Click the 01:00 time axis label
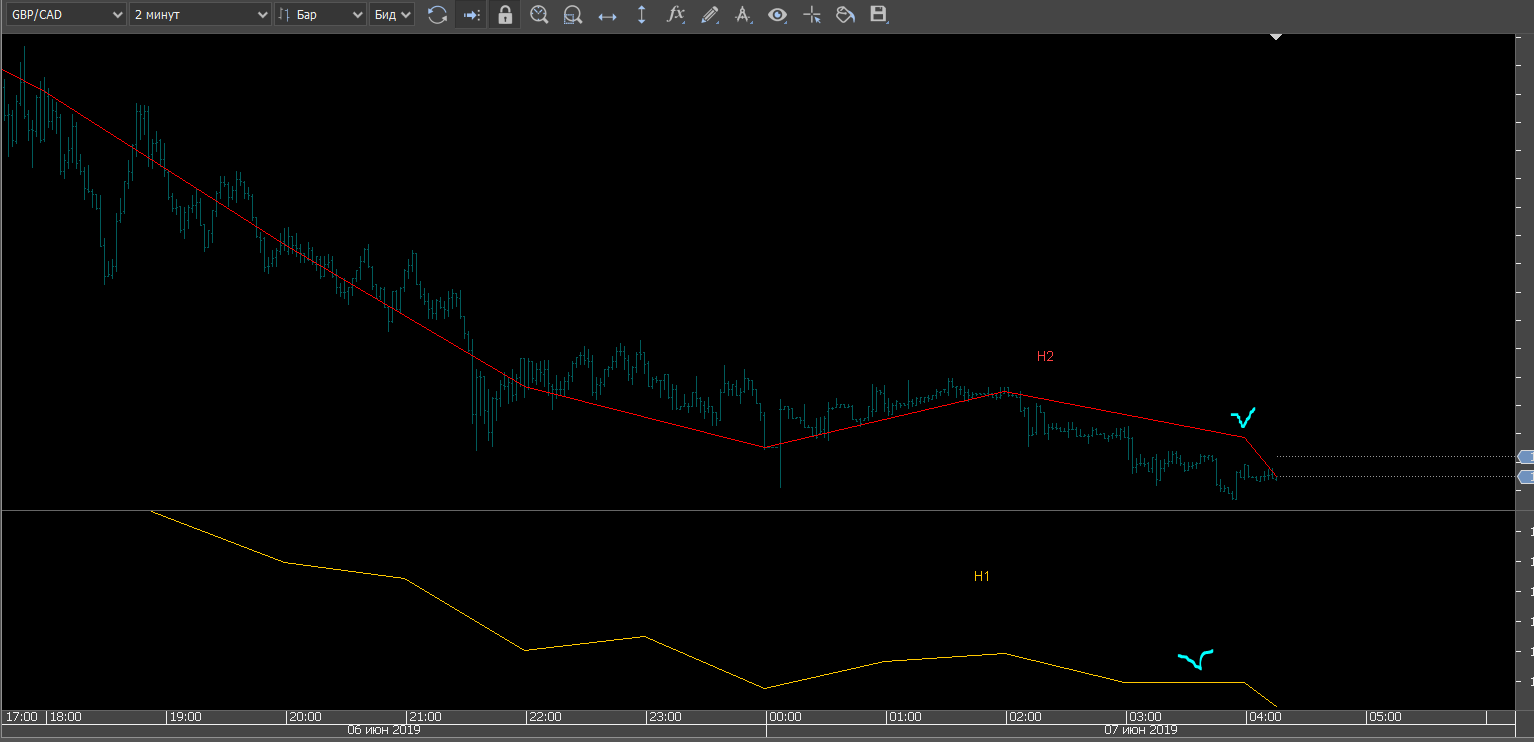This screenshot has width=1534, height=742. pyautogui.click(x=905, y=717)
